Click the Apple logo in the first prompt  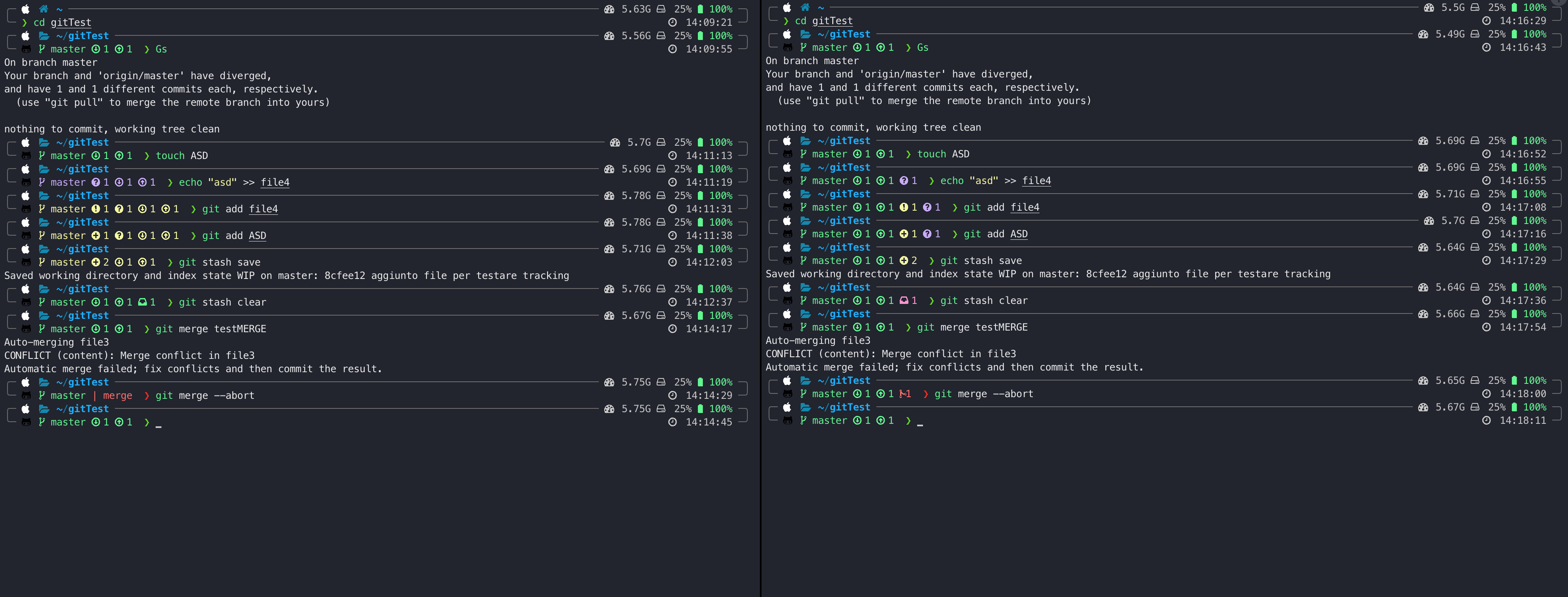tap(25, 9)
